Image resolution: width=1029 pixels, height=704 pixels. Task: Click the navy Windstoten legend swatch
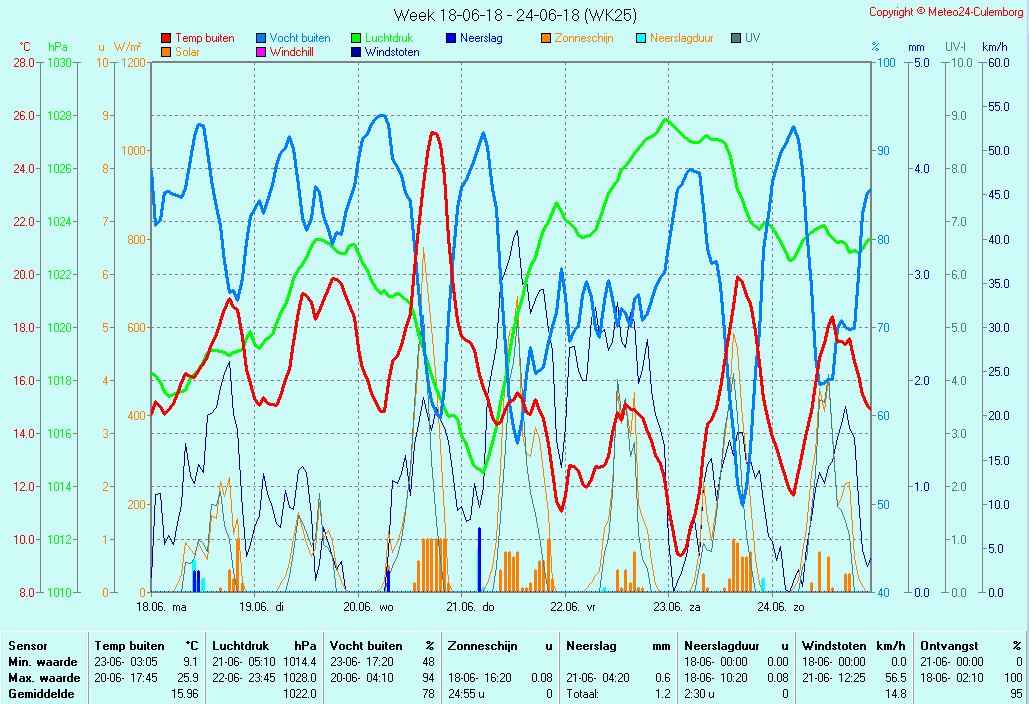(356, 52)
